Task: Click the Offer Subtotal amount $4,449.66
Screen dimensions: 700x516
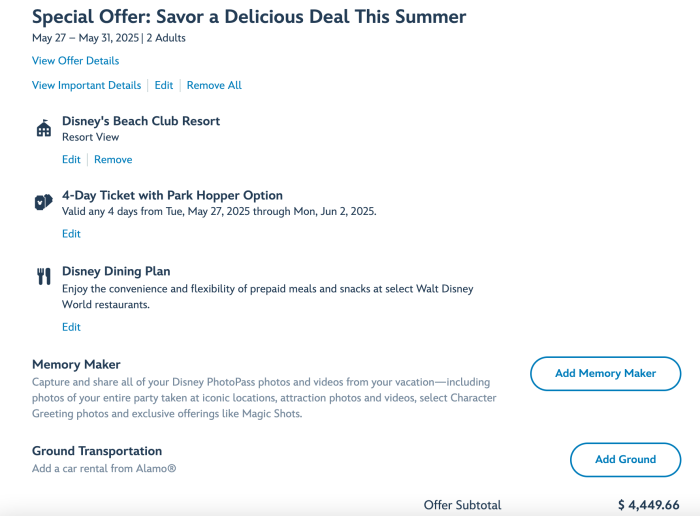Action: coord(648,505)
